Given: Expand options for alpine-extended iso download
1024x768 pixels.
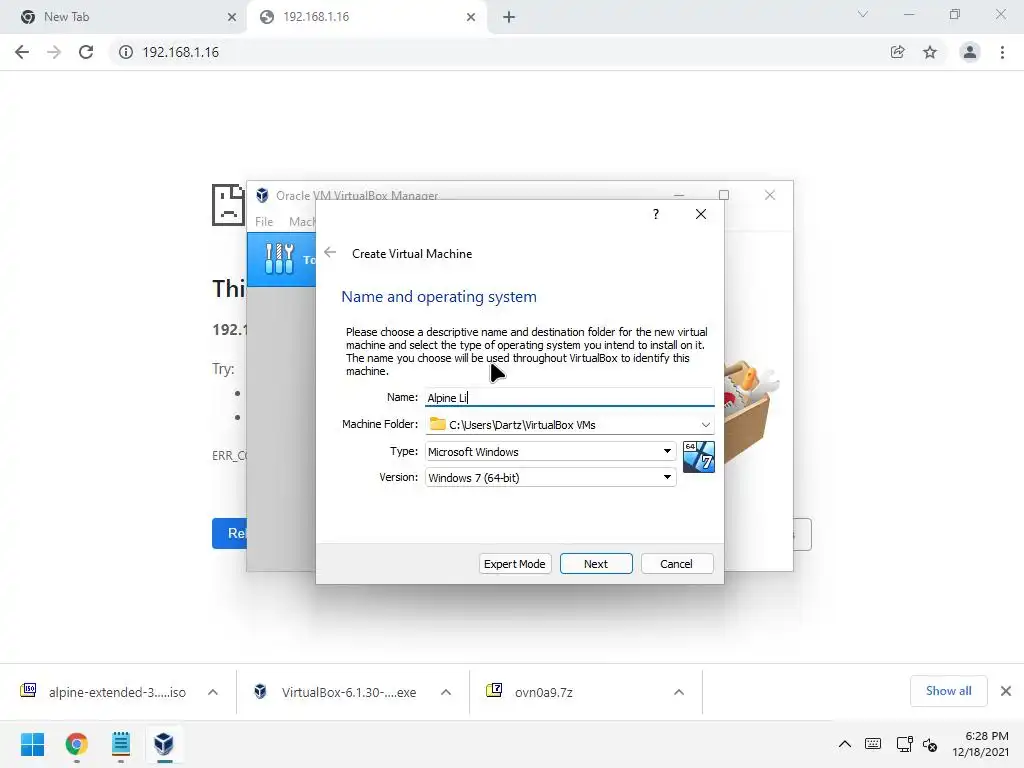Looking at the screenshot, I should point(213,692).
